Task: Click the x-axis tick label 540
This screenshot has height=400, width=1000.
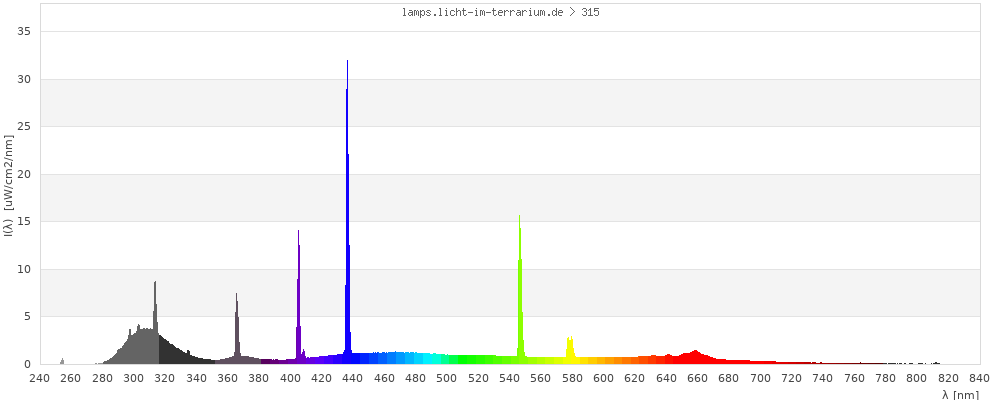Action: [x=510, y=378]
